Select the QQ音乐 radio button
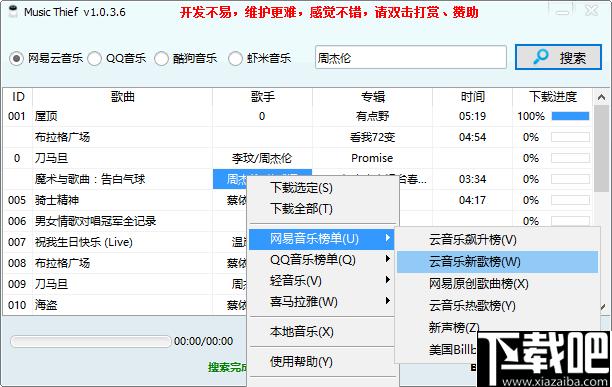612x387 pixels. (x=94, y=59)
